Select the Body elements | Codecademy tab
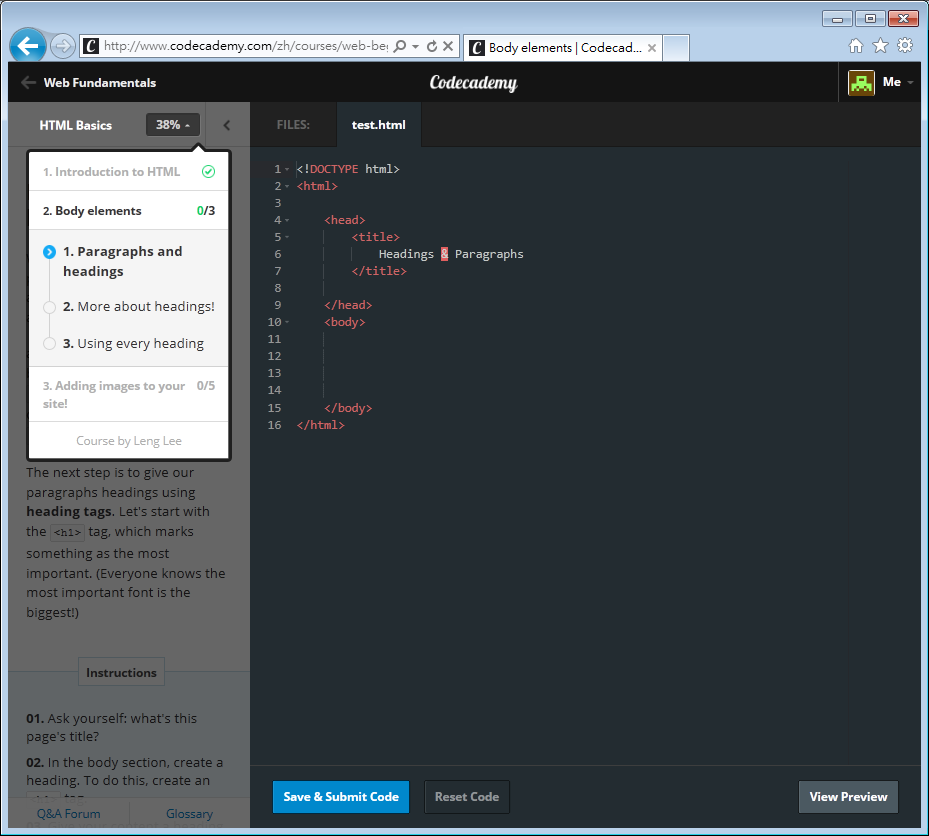The height and width of the screenshot is (836, 929). [562, 48]
